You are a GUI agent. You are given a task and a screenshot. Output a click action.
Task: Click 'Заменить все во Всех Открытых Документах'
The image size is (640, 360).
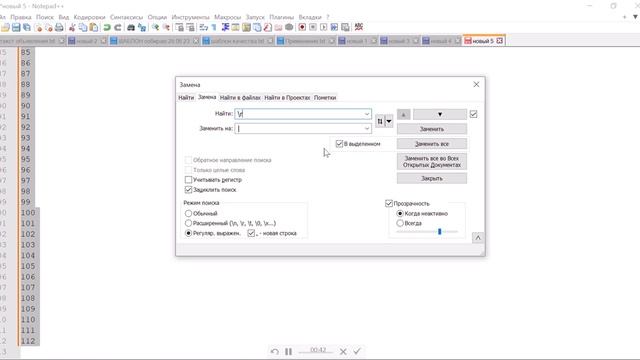coord(432,162)
